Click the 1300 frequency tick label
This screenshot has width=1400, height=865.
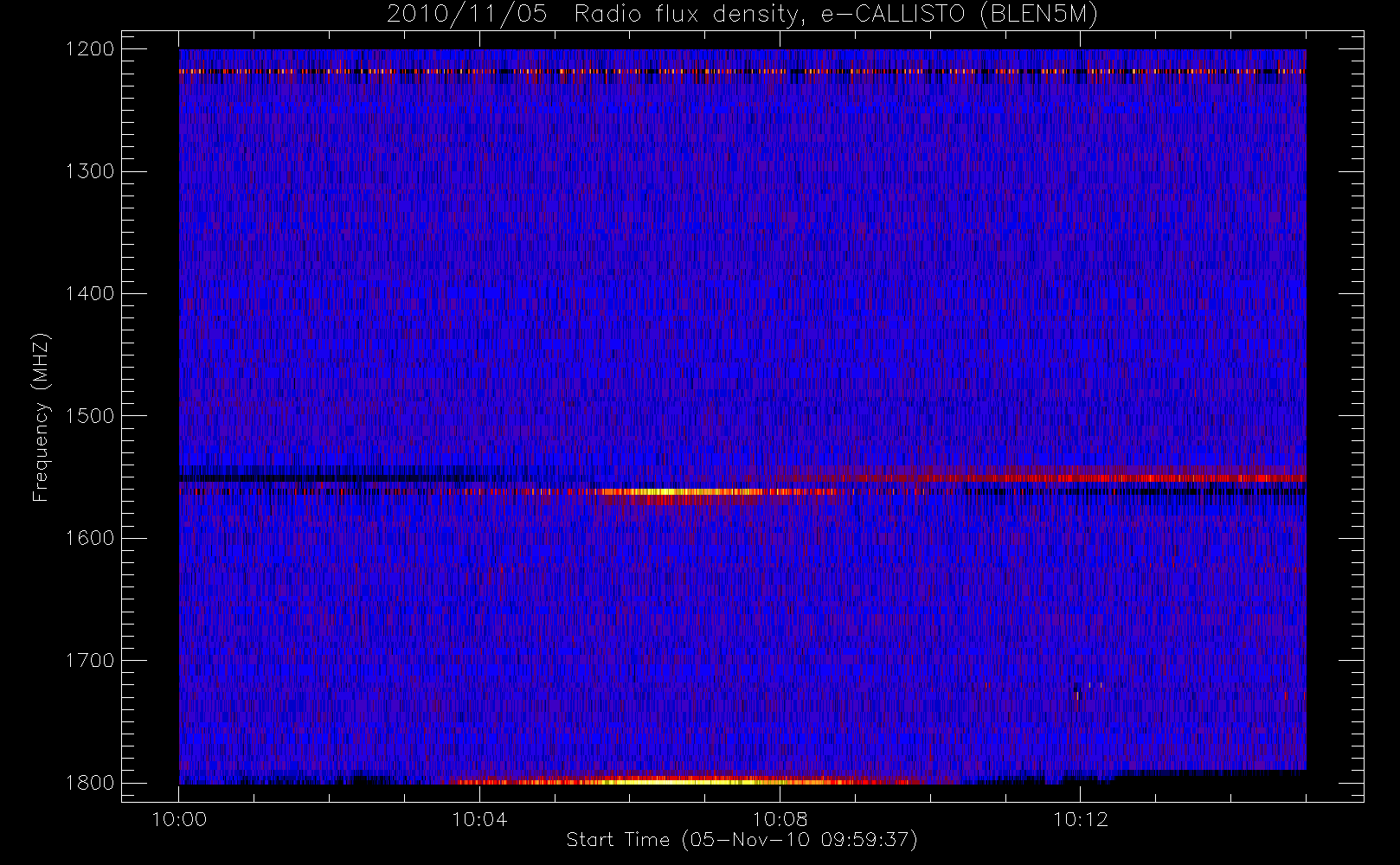click(90, 171)
